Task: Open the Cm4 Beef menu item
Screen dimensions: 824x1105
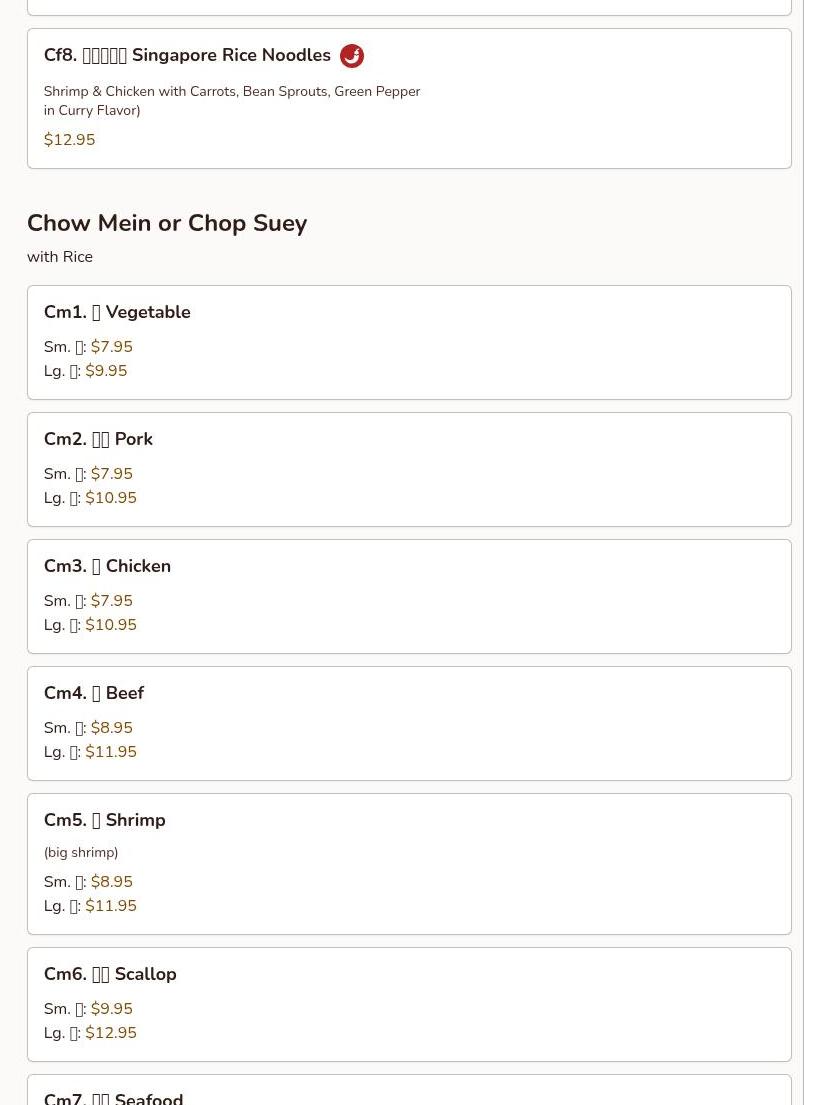Action: (94, 693)
